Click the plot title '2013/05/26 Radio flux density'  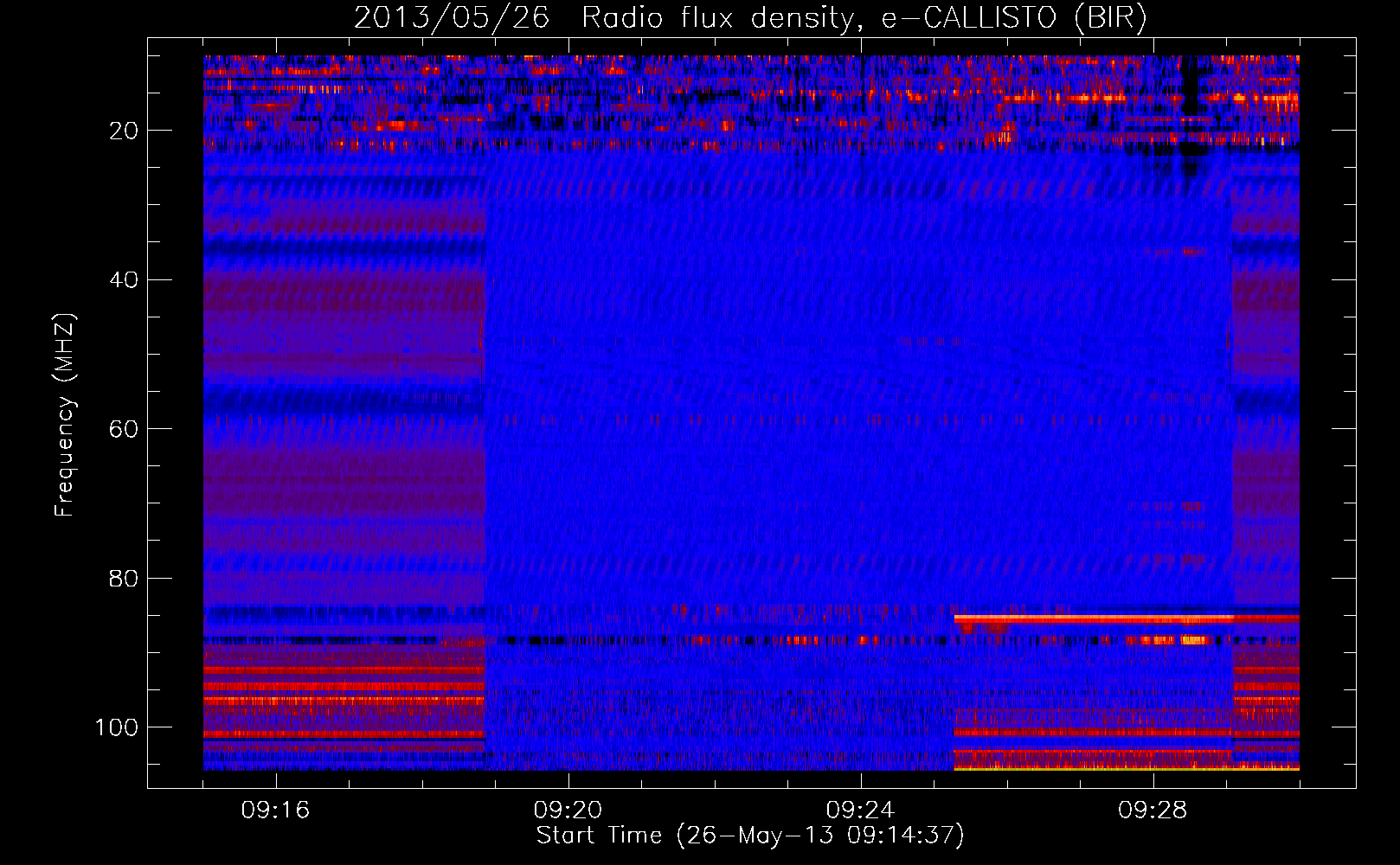coord(603,18)
